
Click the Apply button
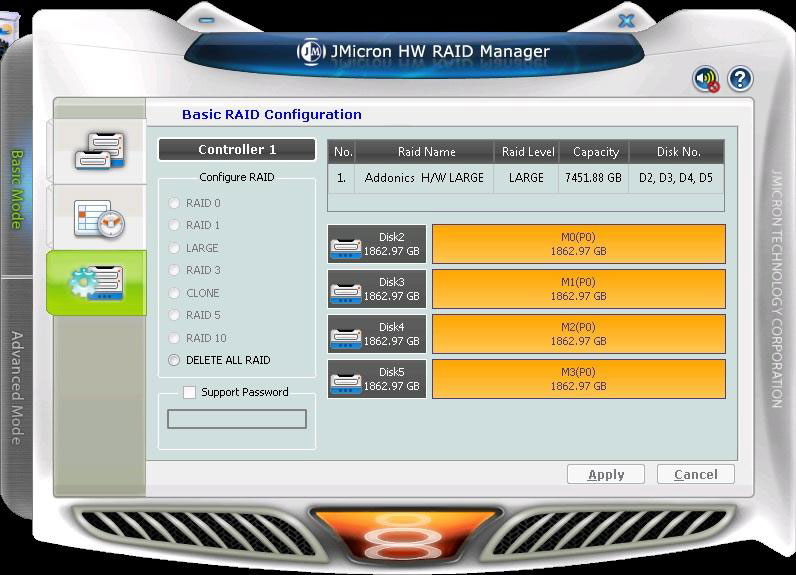tap(606, 475)
